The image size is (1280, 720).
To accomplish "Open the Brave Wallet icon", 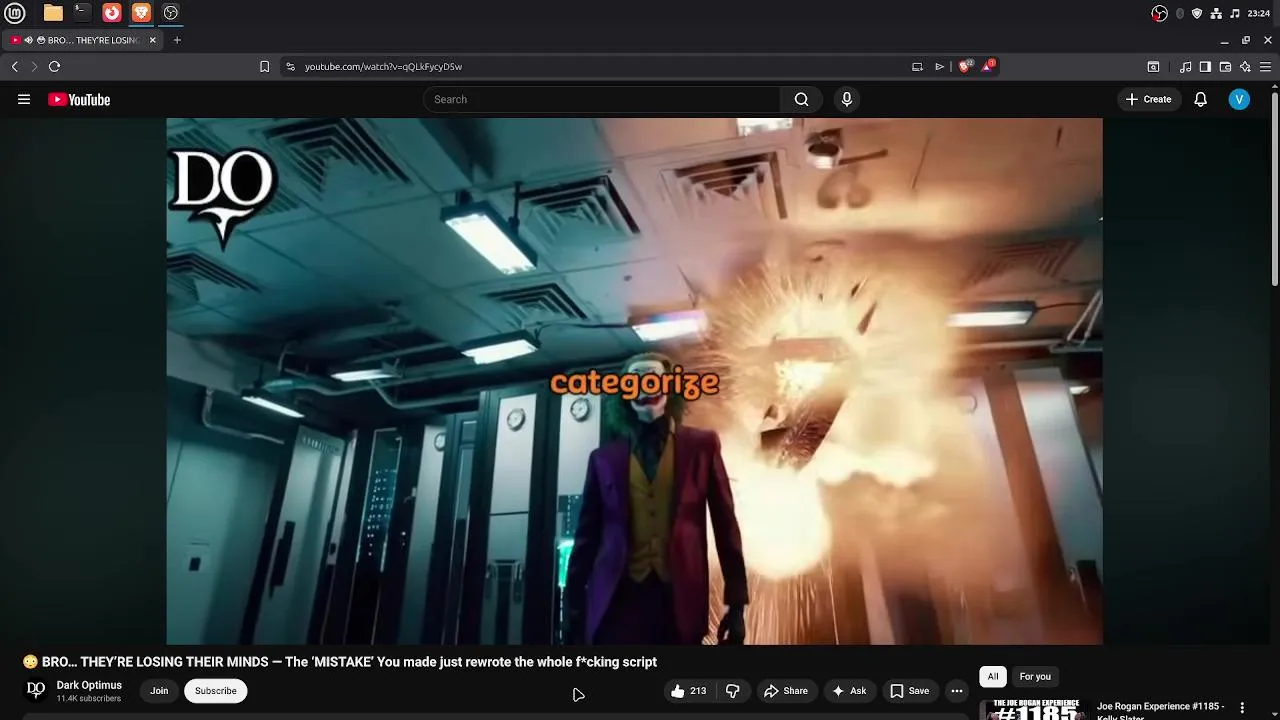I will (1225, 67).
